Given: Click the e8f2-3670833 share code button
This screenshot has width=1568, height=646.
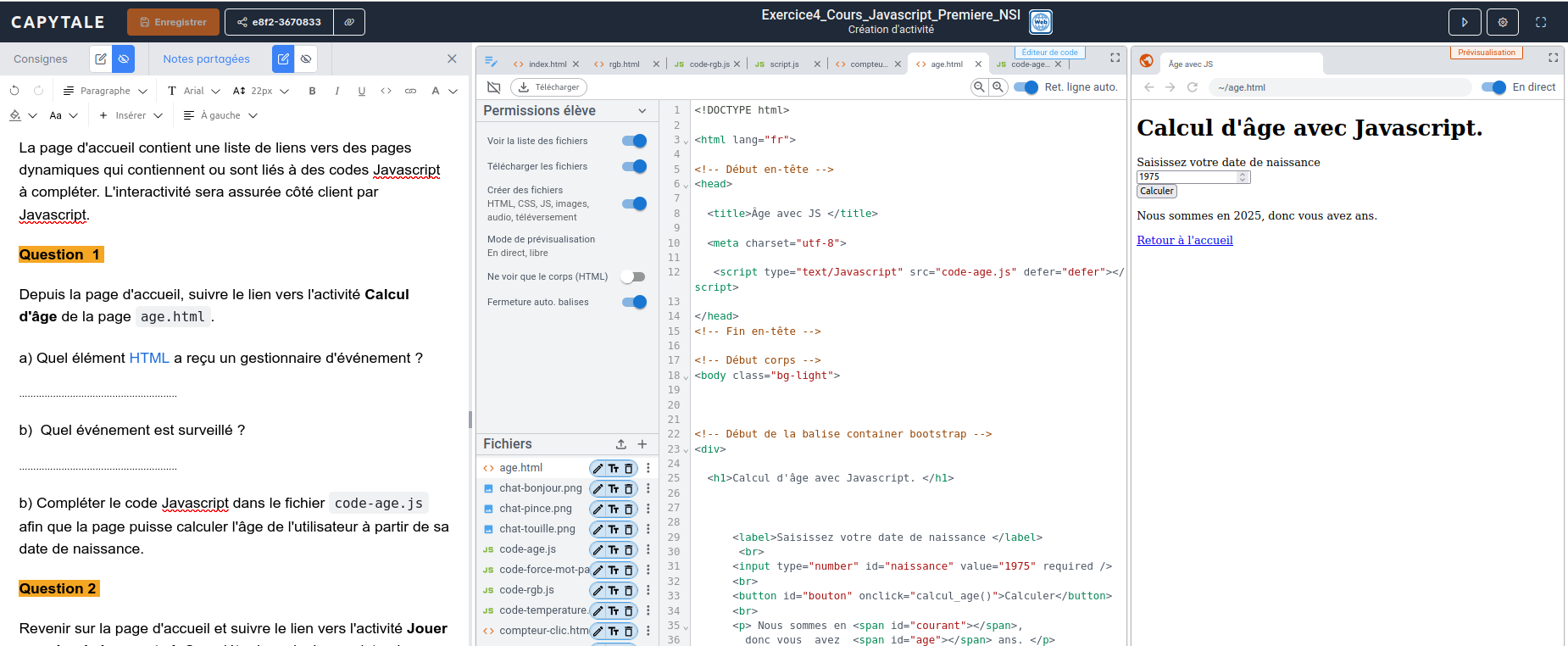Looking at the screenshot, I should (279, 22).
